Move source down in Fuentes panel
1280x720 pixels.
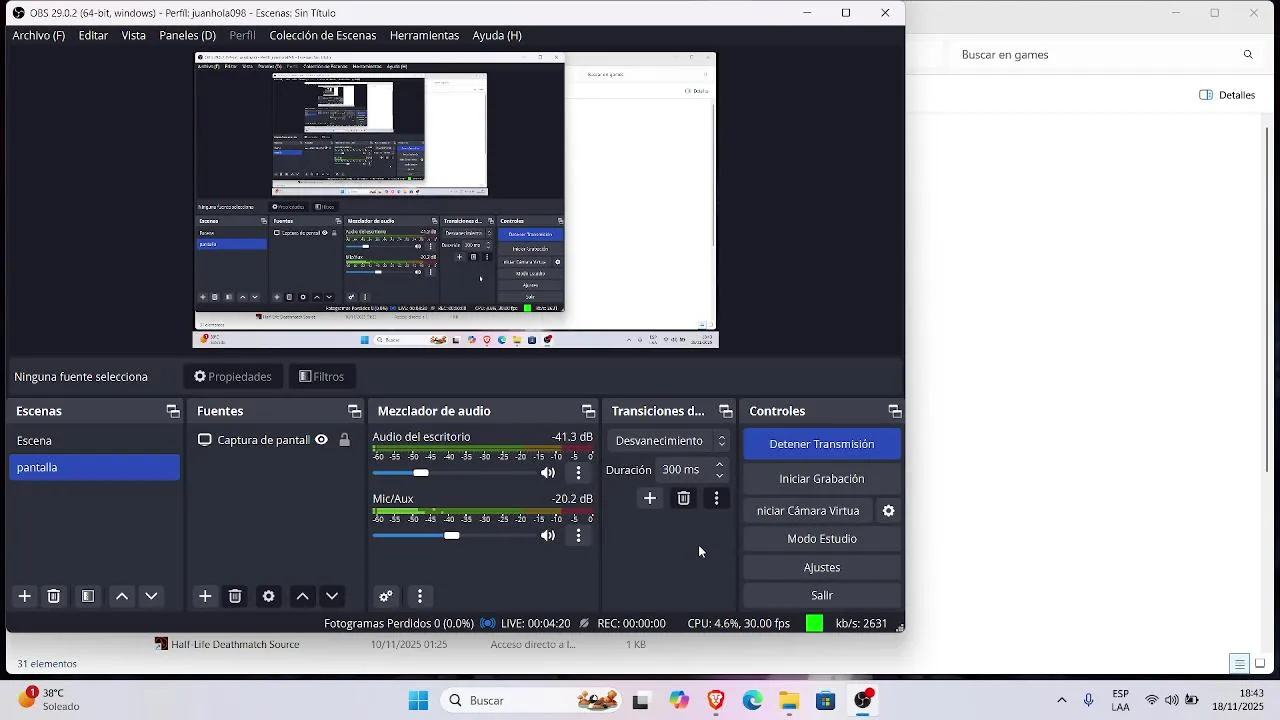tap(332, 596)
